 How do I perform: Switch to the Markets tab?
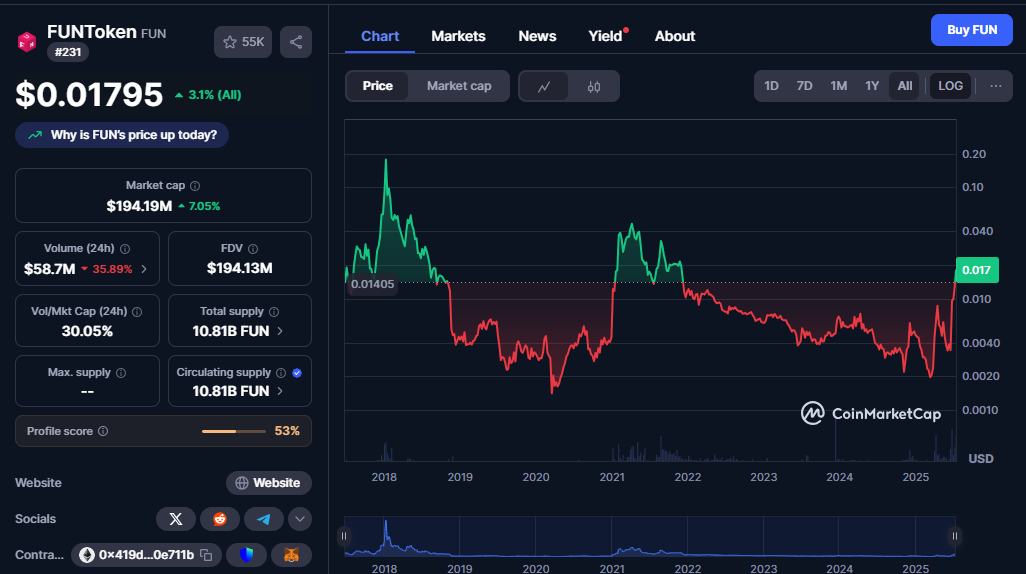click(458, 36)
